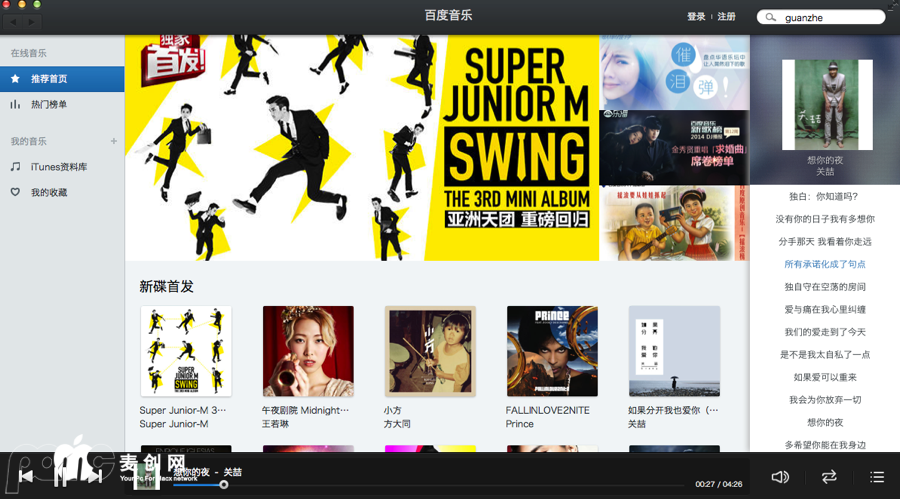Open the playlist queue icon
Image resolution: width=900 pixels, height=499 pixels.
(x=877, y=477)
